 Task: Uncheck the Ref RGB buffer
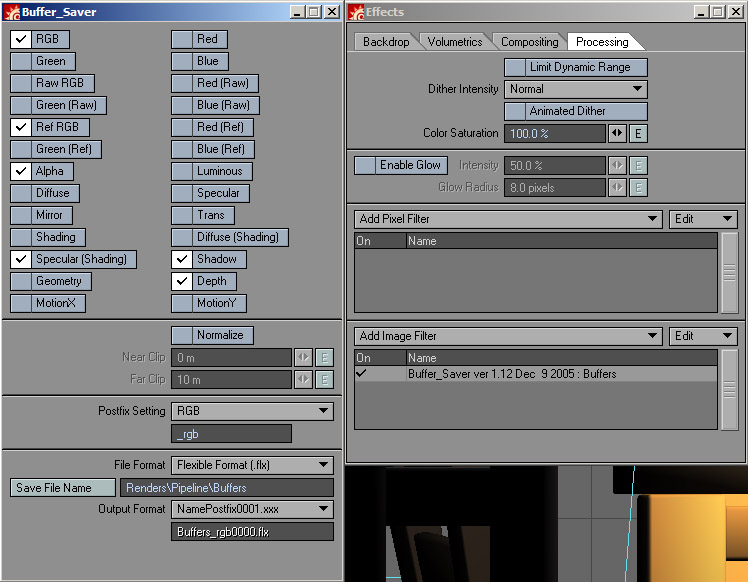click(x=21, y=127)
